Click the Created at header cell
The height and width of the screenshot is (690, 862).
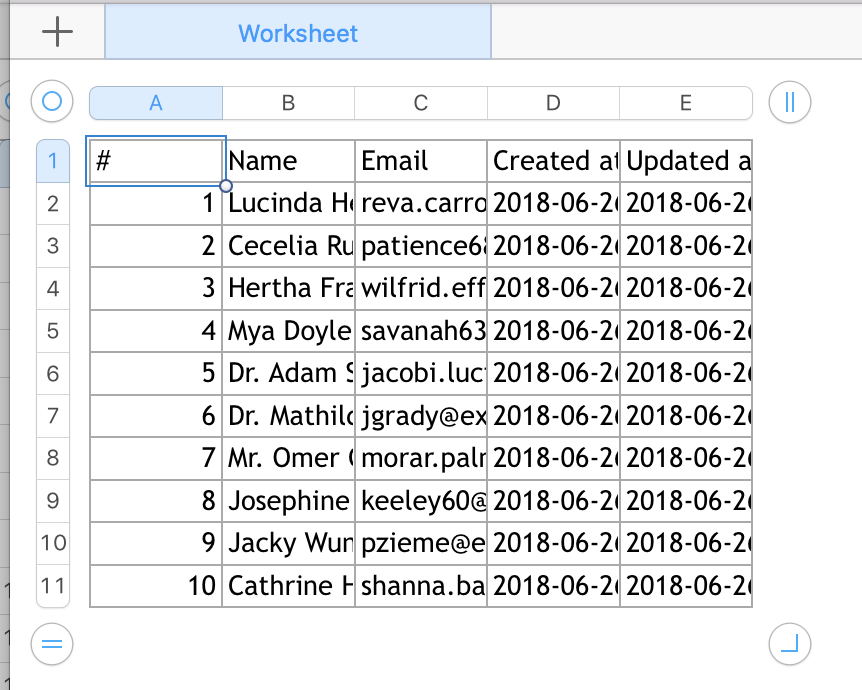pyautogui.click(x=553, y=161)
